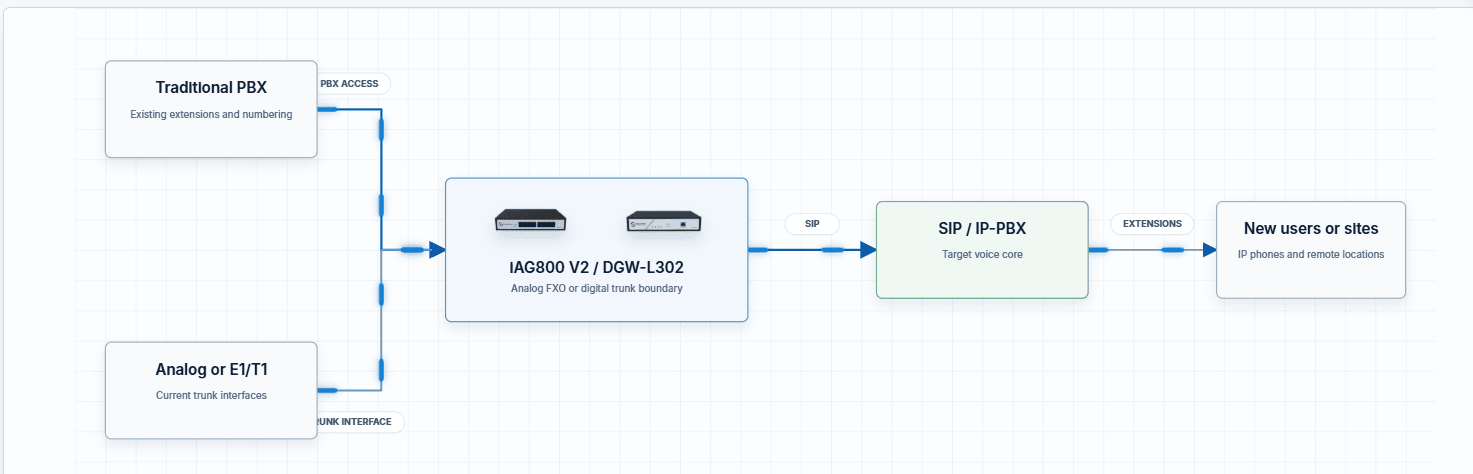
Task: Select the SIP / IP-PBX heading
Action: coord(982,228)
